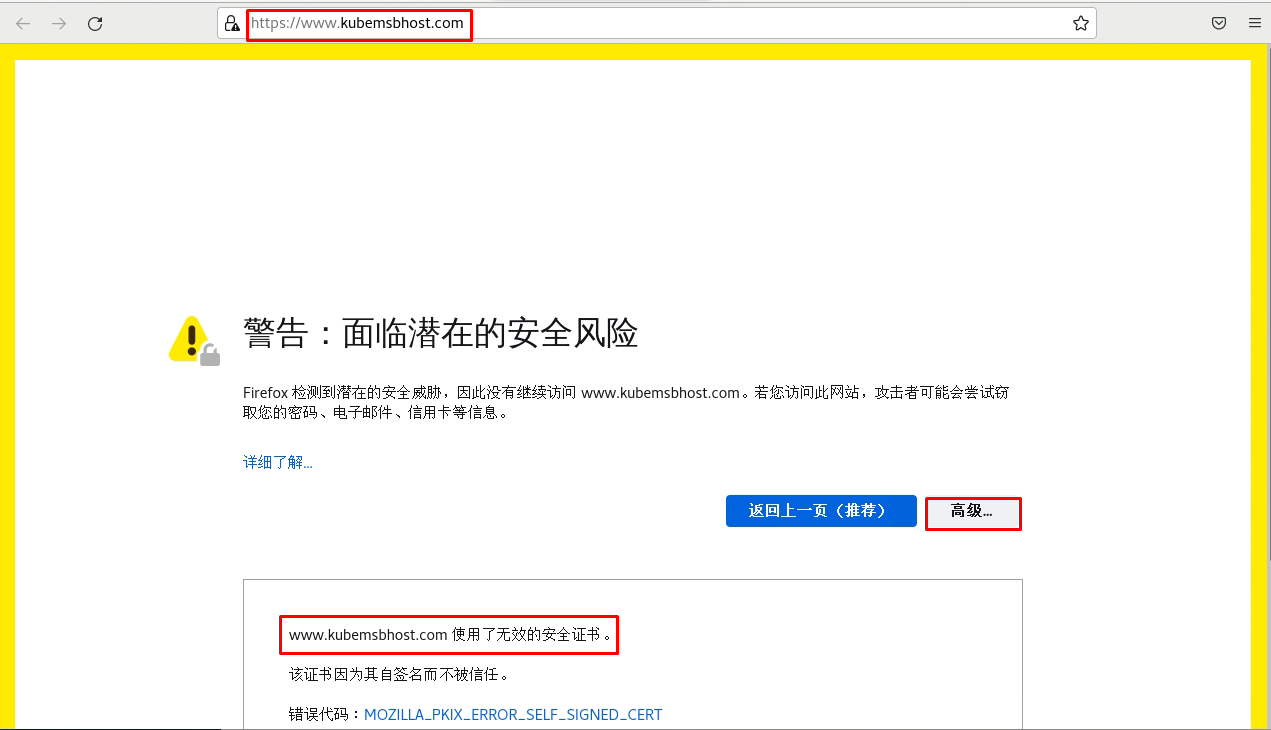This screenshot has width=1271, height=730.
Task: Reload the current page
Action: coord(95,23)
